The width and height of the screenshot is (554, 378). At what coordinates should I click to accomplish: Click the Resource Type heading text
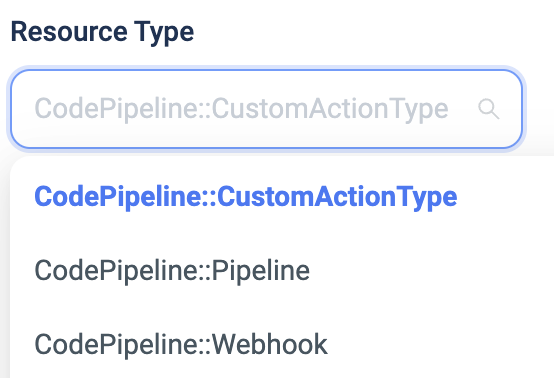(x=102, y=32)
